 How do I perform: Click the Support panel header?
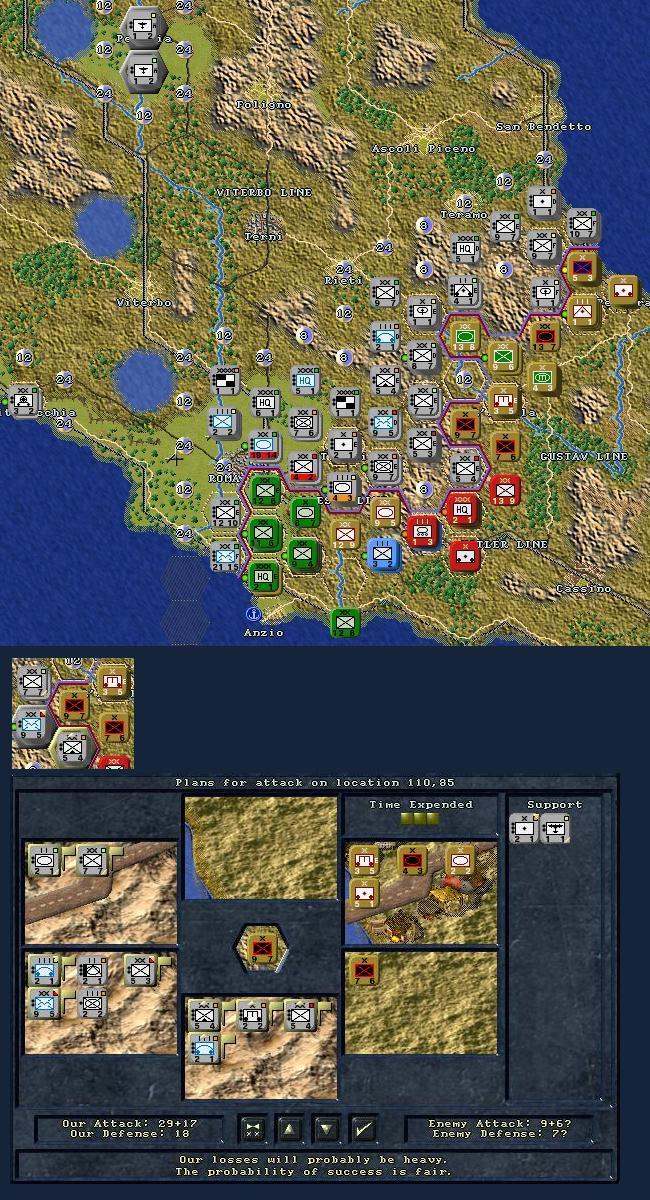[x=554, y=804]
